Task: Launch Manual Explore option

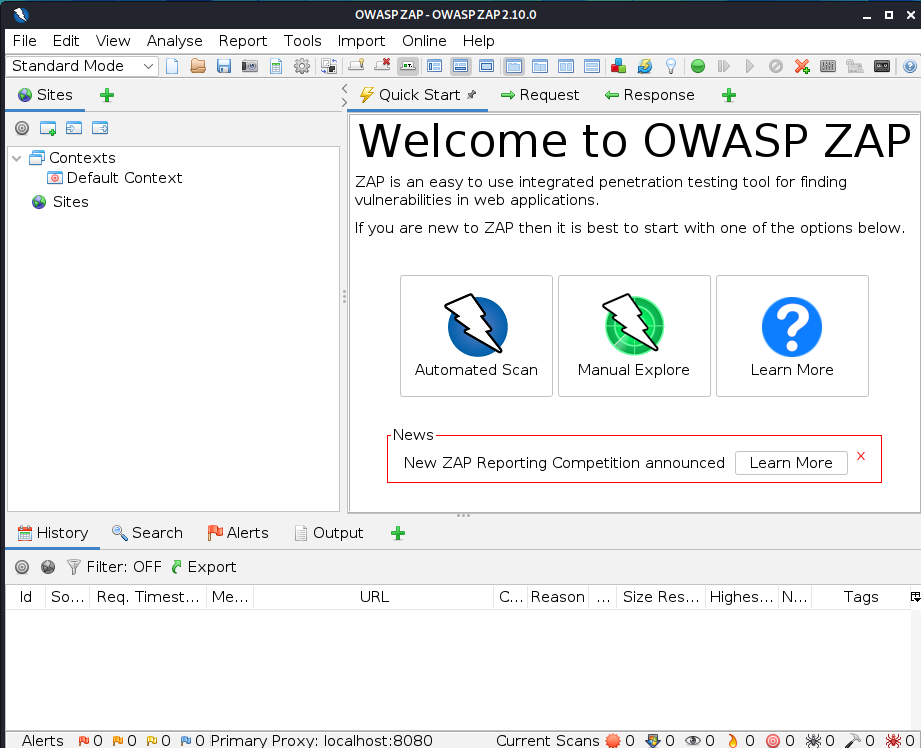Action: pyautogui.click(x=634, y=336)
